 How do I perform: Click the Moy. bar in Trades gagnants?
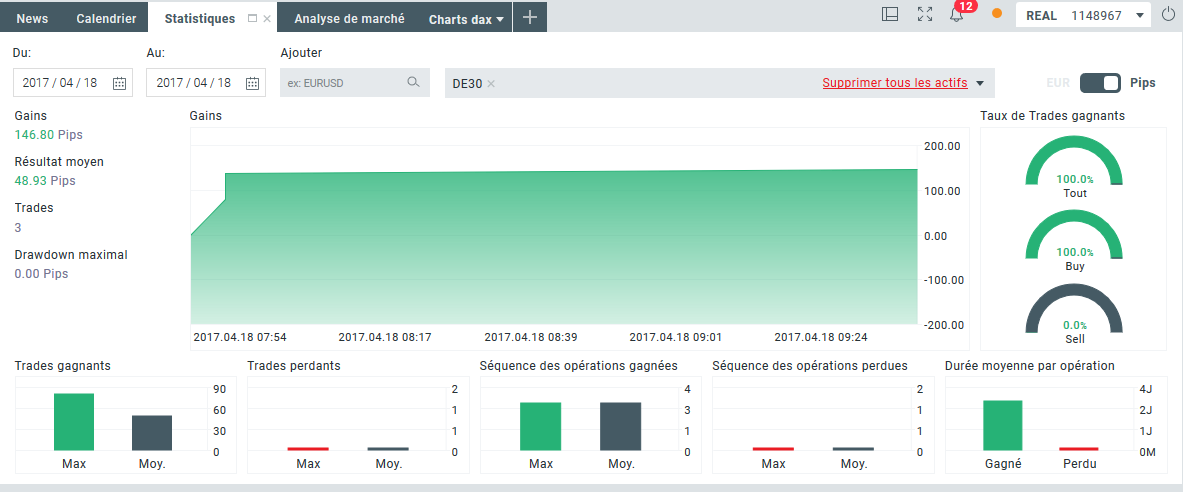(x=152, y=433)
